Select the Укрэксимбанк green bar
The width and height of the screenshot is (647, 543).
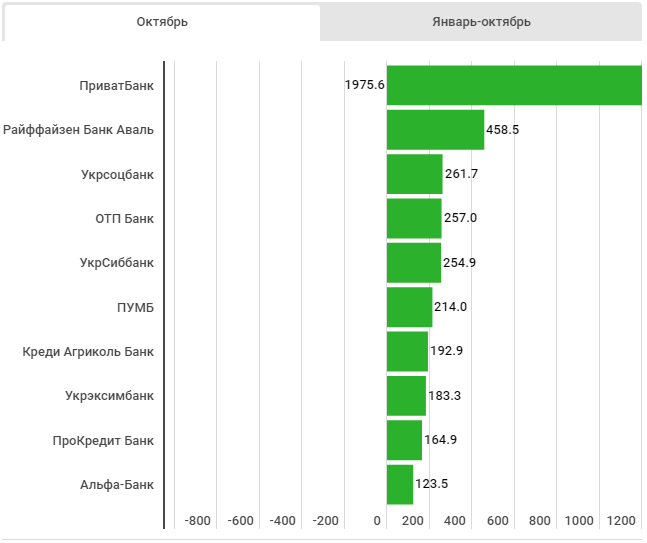pyautogui.click(x=406, y=396)
